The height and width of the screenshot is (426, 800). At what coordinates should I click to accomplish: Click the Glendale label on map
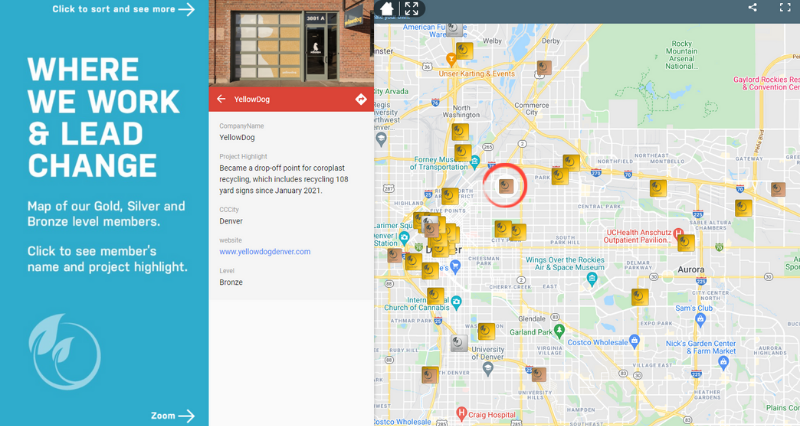pyautogui.click(x=532, y=318)
